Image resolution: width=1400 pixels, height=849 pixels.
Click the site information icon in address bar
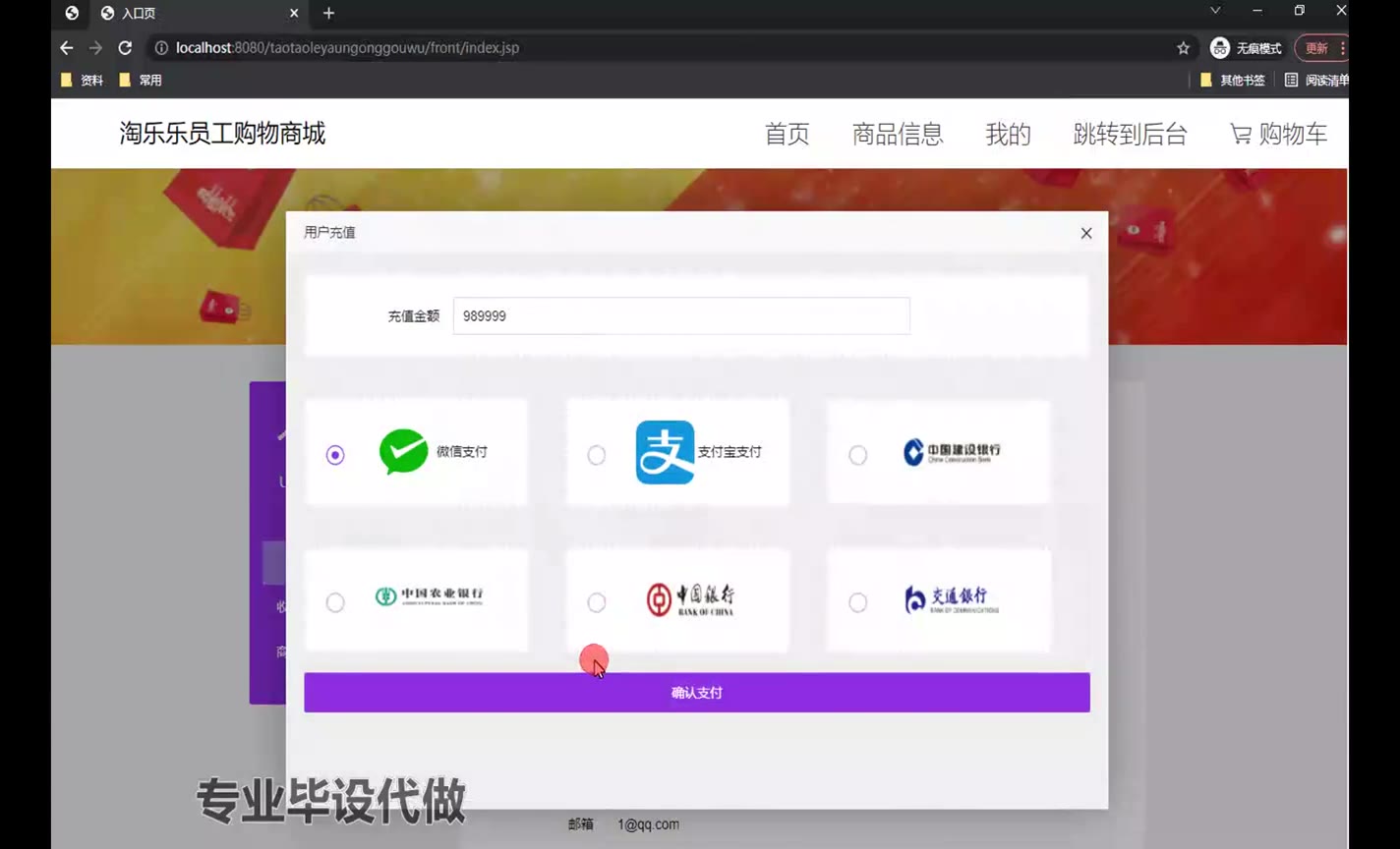[161, 47]
